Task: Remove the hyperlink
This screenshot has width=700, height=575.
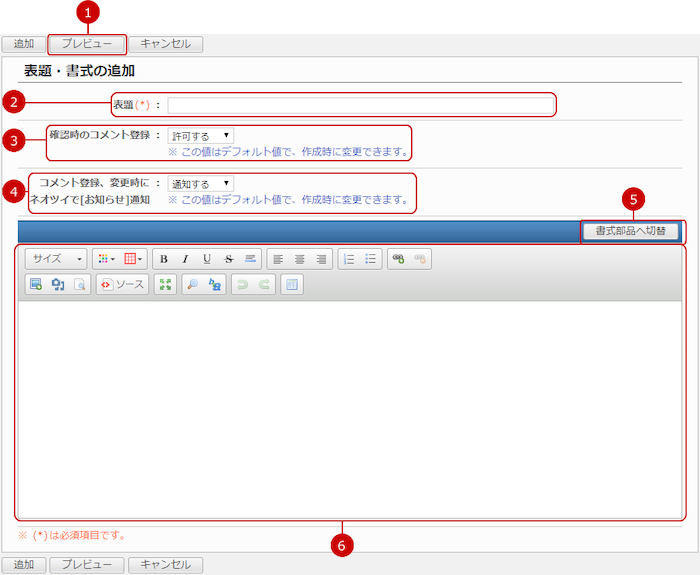Action: tap(420, 259)
